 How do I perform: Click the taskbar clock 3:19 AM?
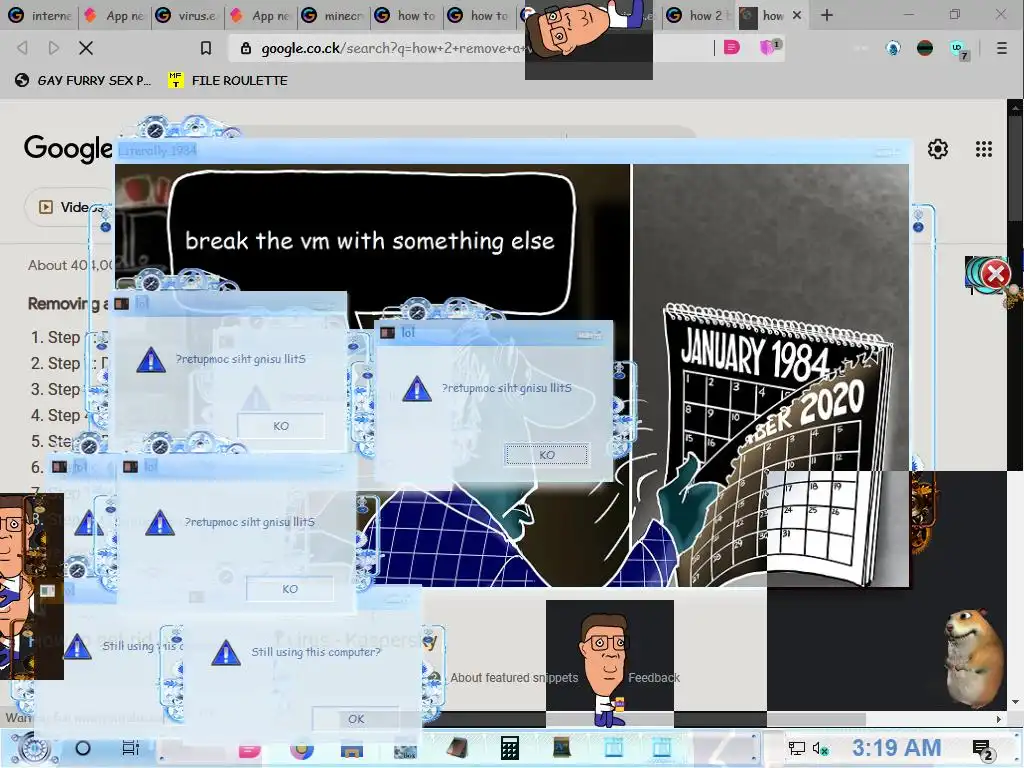[x=896, y=748]
